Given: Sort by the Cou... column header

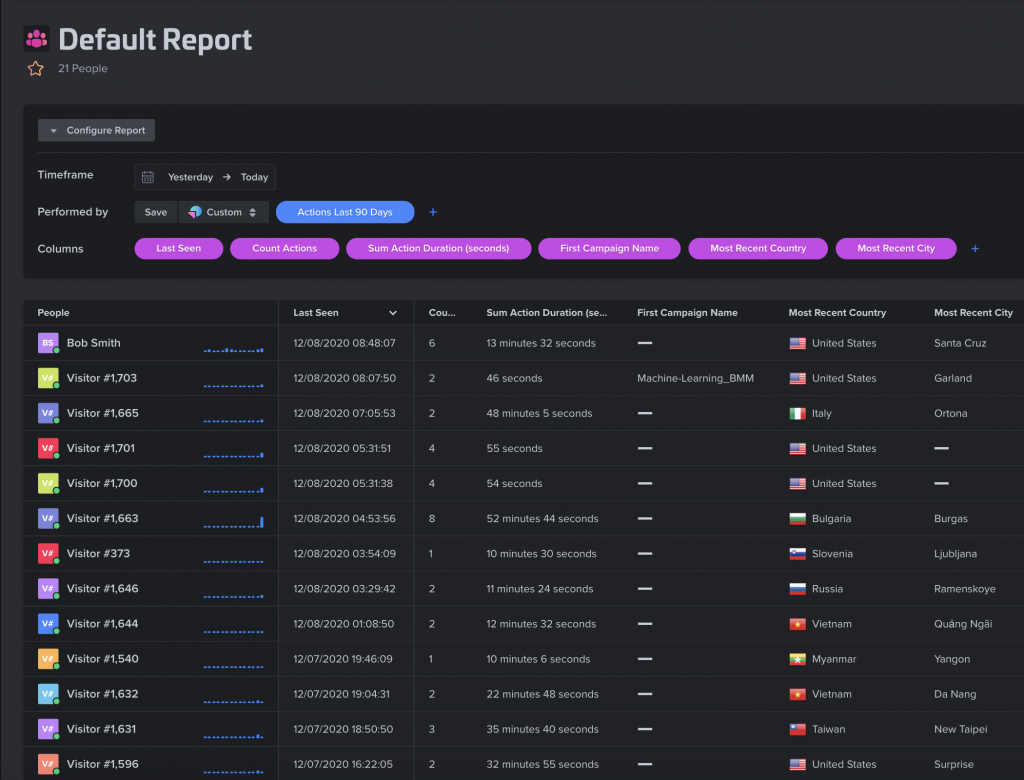Looking at the screenshot, I should click(x=442, y=313).
